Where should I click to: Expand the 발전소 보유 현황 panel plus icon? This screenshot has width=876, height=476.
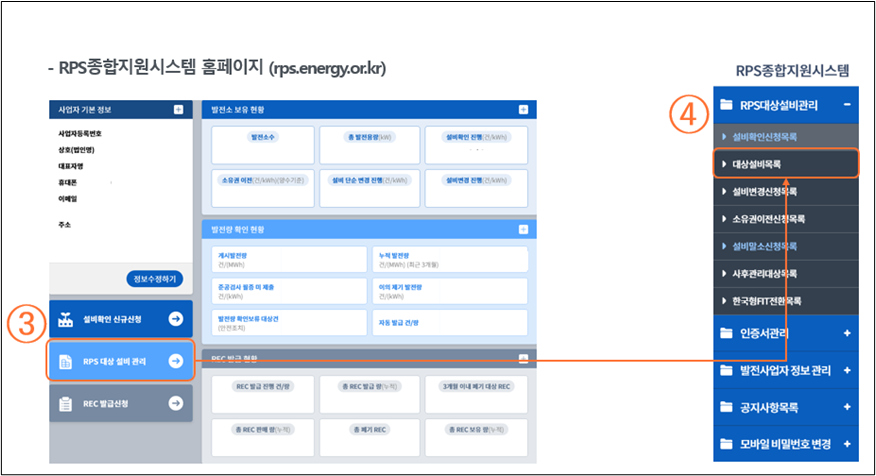pyautogui.click(x=523, y=110)
